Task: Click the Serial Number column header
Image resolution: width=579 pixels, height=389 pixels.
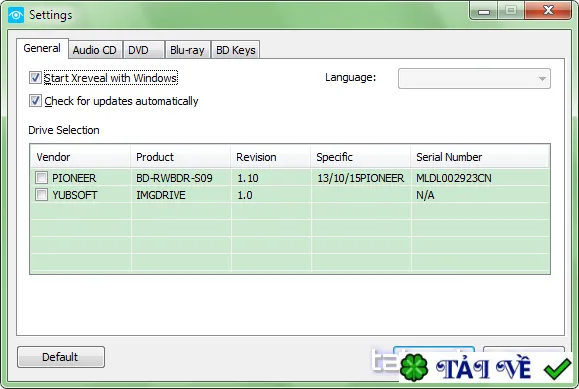Action: [x=480, y=157]
